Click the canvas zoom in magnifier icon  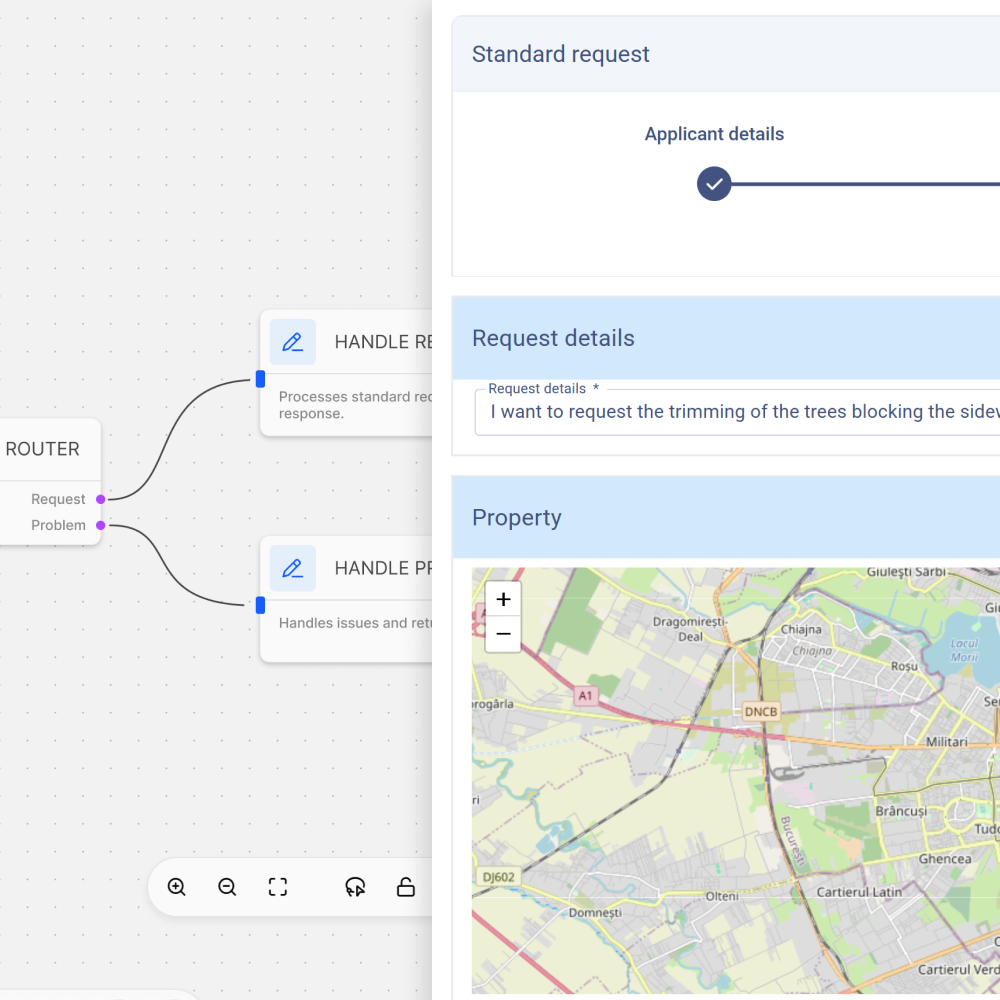coord(177,887)
